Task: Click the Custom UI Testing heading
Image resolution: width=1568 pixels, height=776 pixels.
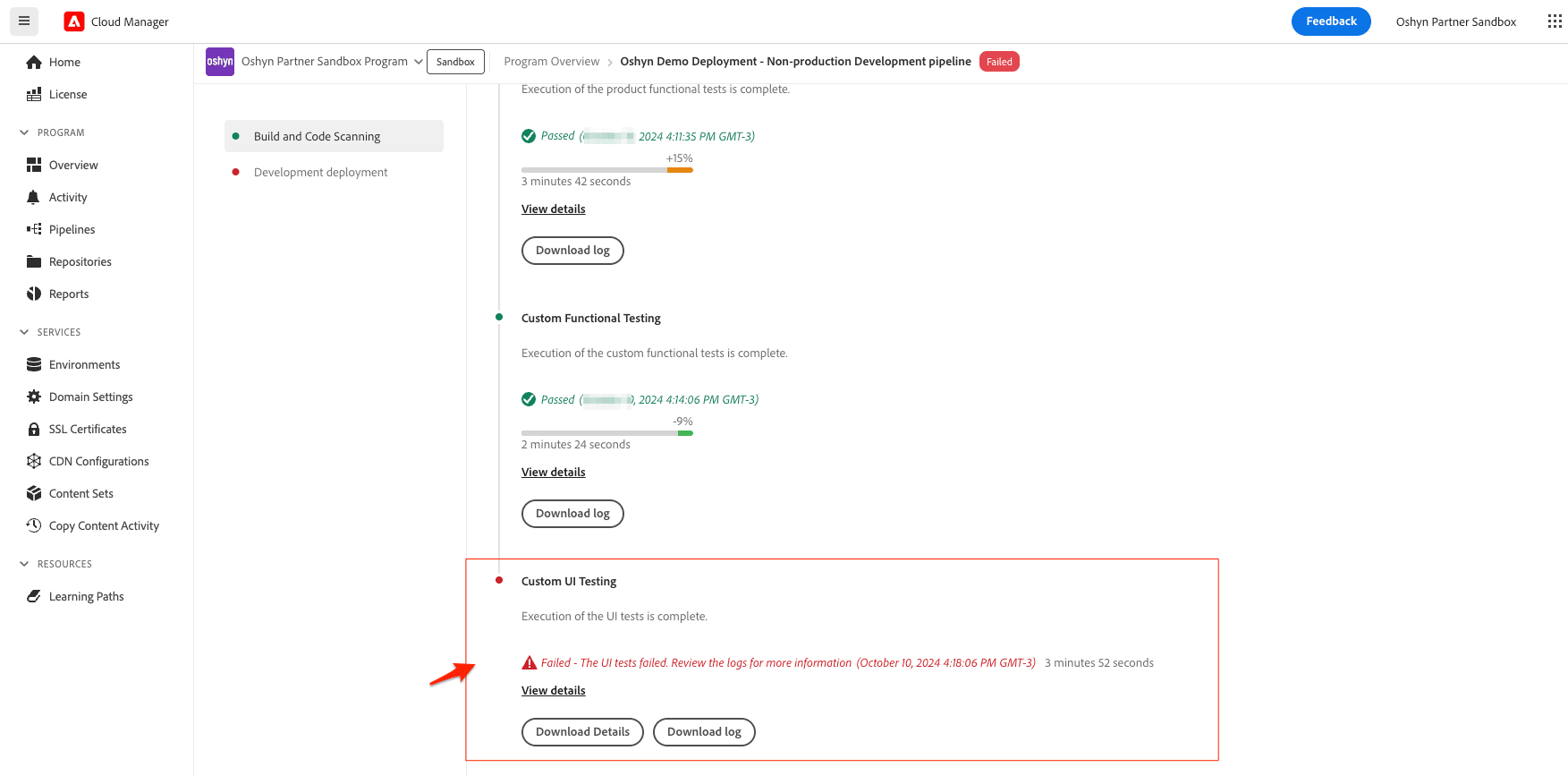Action: [x=569, y=582]
